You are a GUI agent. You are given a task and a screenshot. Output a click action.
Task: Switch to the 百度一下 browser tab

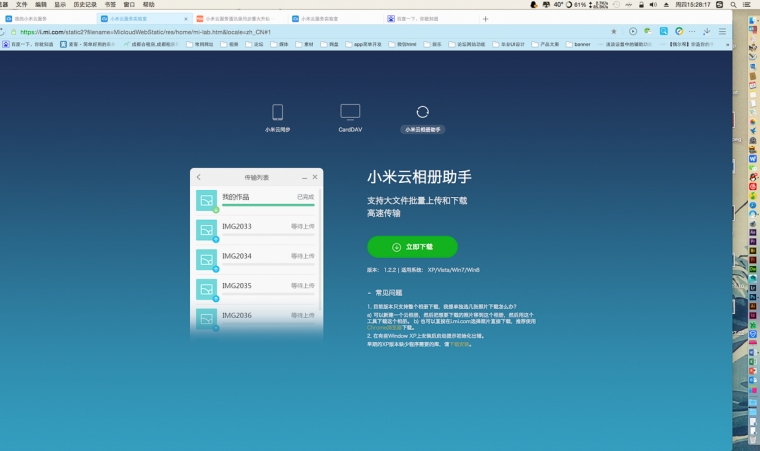[x=430, y=18]
